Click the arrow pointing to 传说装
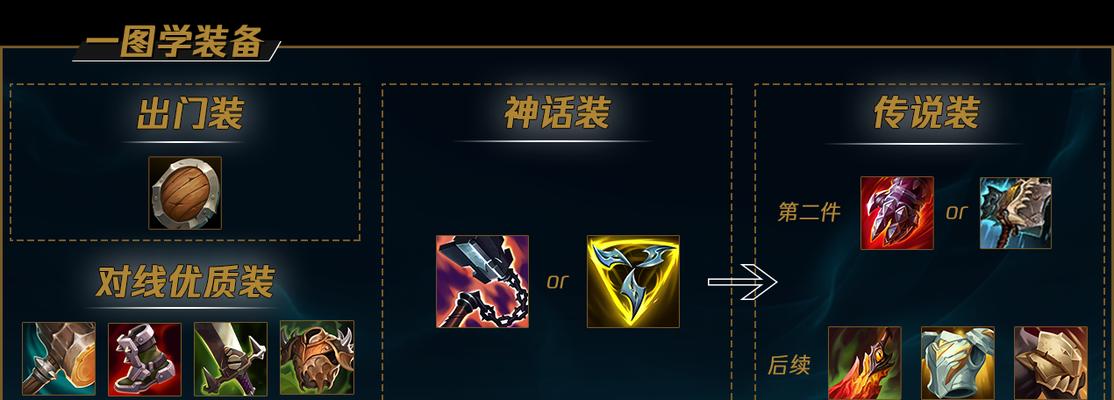This screenshot has height=400, width=1114. pos(742,282)
